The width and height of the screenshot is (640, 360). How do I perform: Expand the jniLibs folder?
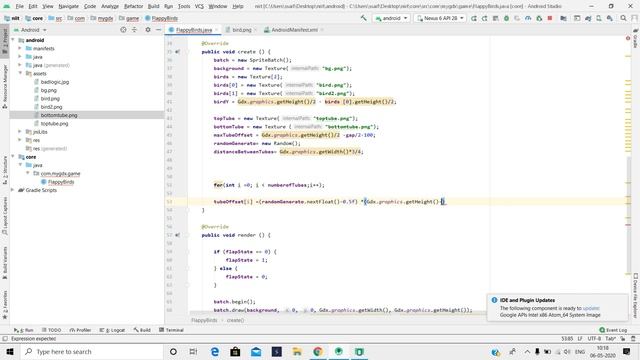pyautogui.click(x=20, y=131)
